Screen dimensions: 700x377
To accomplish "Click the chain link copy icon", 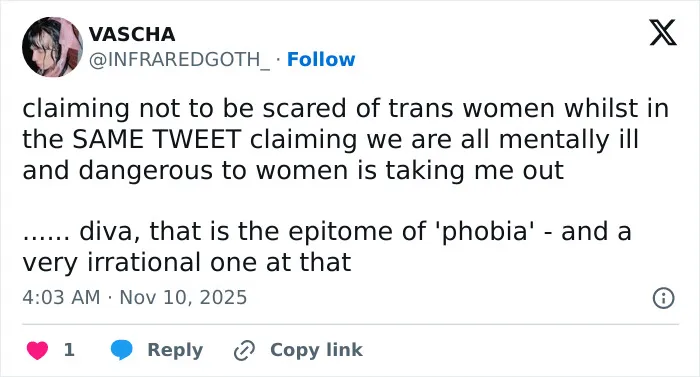I will pyautogui.click(x=244, y=350).
